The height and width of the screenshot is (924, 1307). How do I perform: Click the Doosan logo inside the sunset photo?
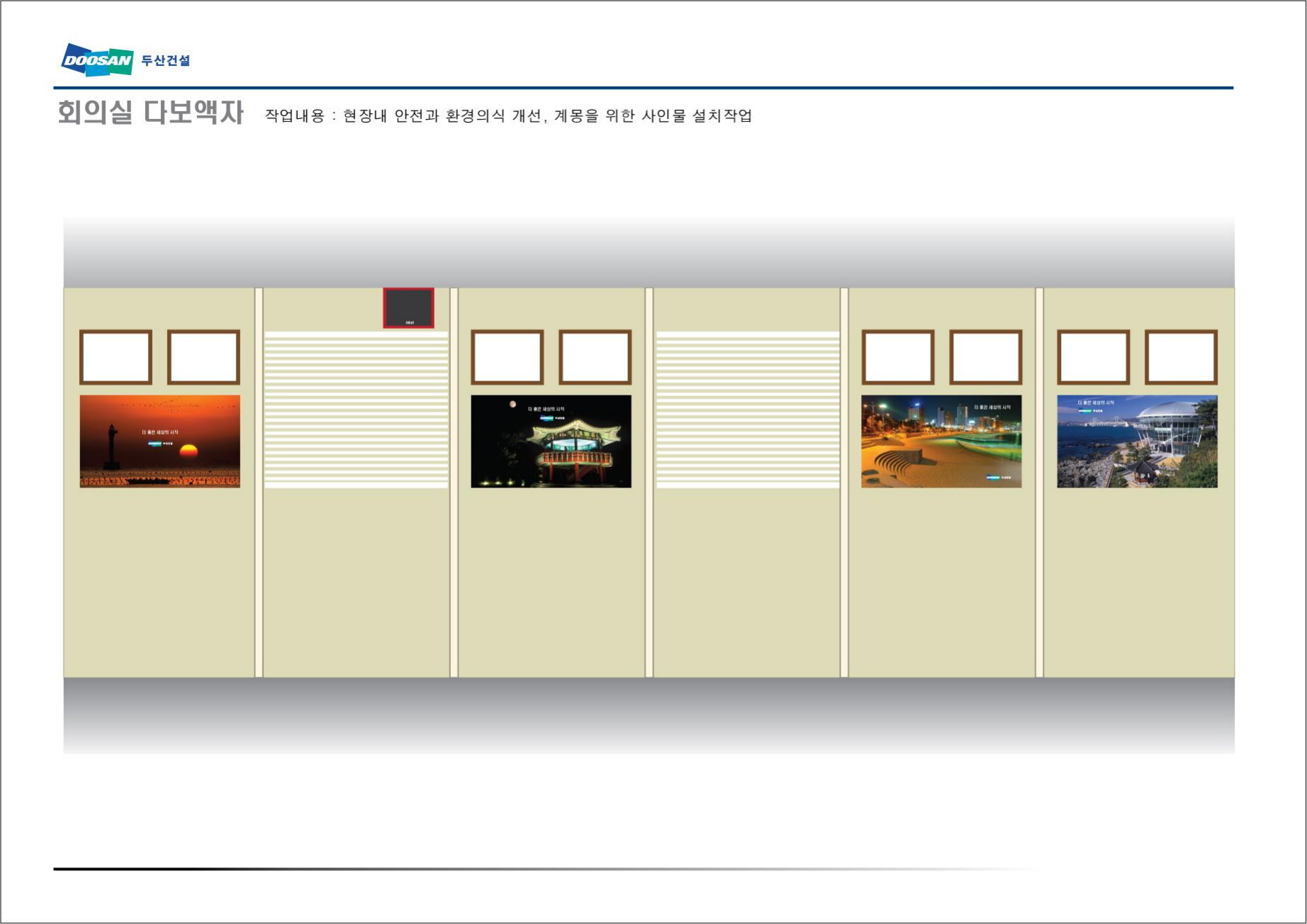tap(155, 444)
